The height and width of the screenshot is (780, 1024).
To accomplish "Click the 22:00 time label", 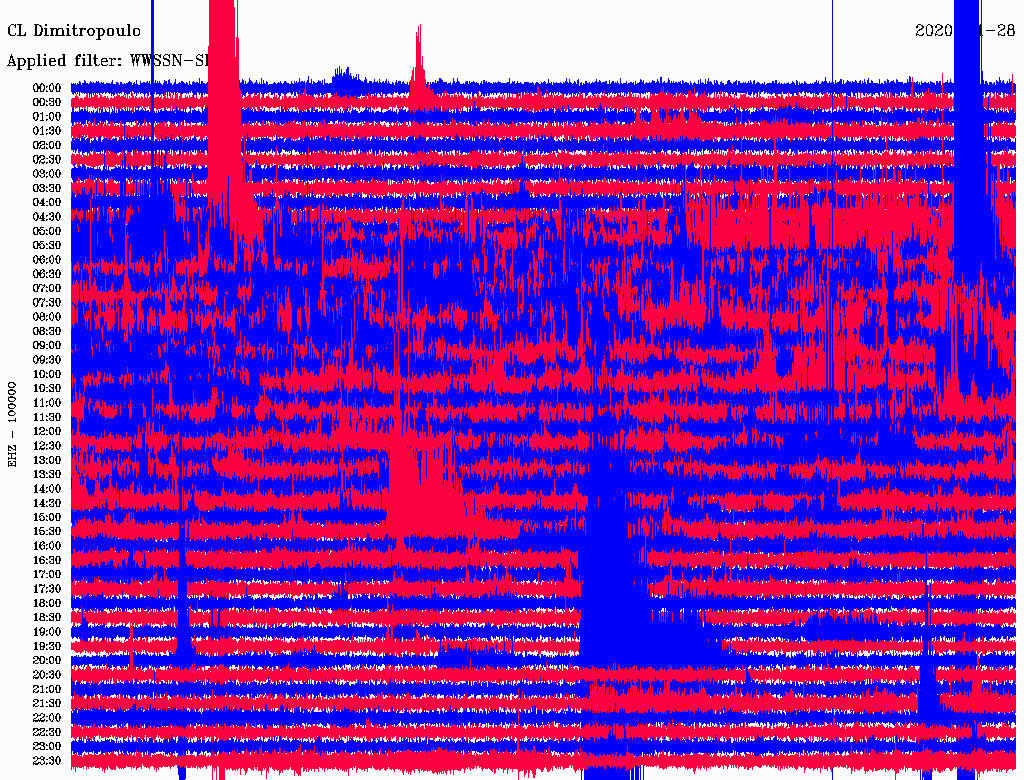I will [x=47, y=718].
